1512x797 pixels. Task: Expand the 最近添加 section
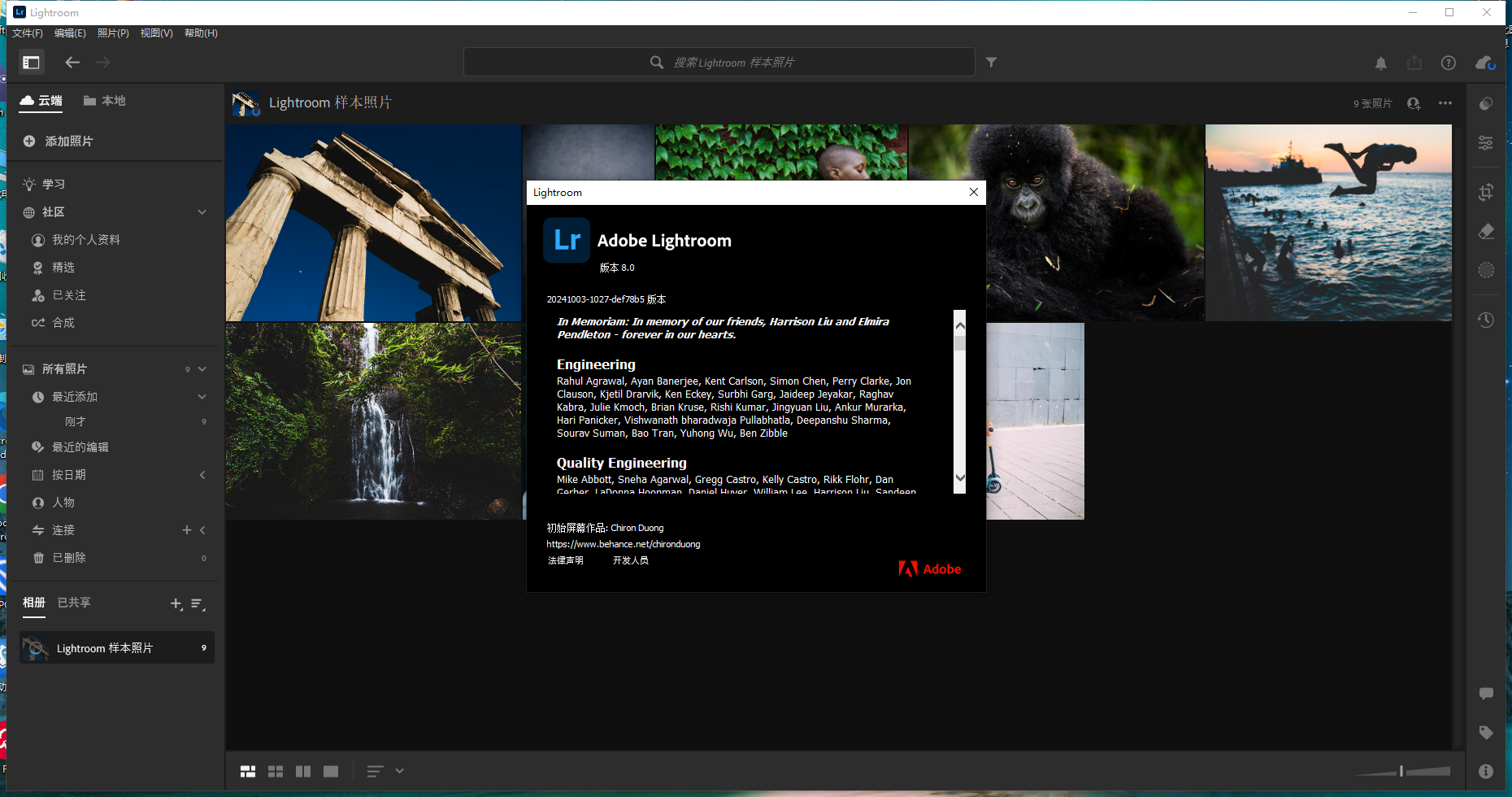click(x=202, y=396)
